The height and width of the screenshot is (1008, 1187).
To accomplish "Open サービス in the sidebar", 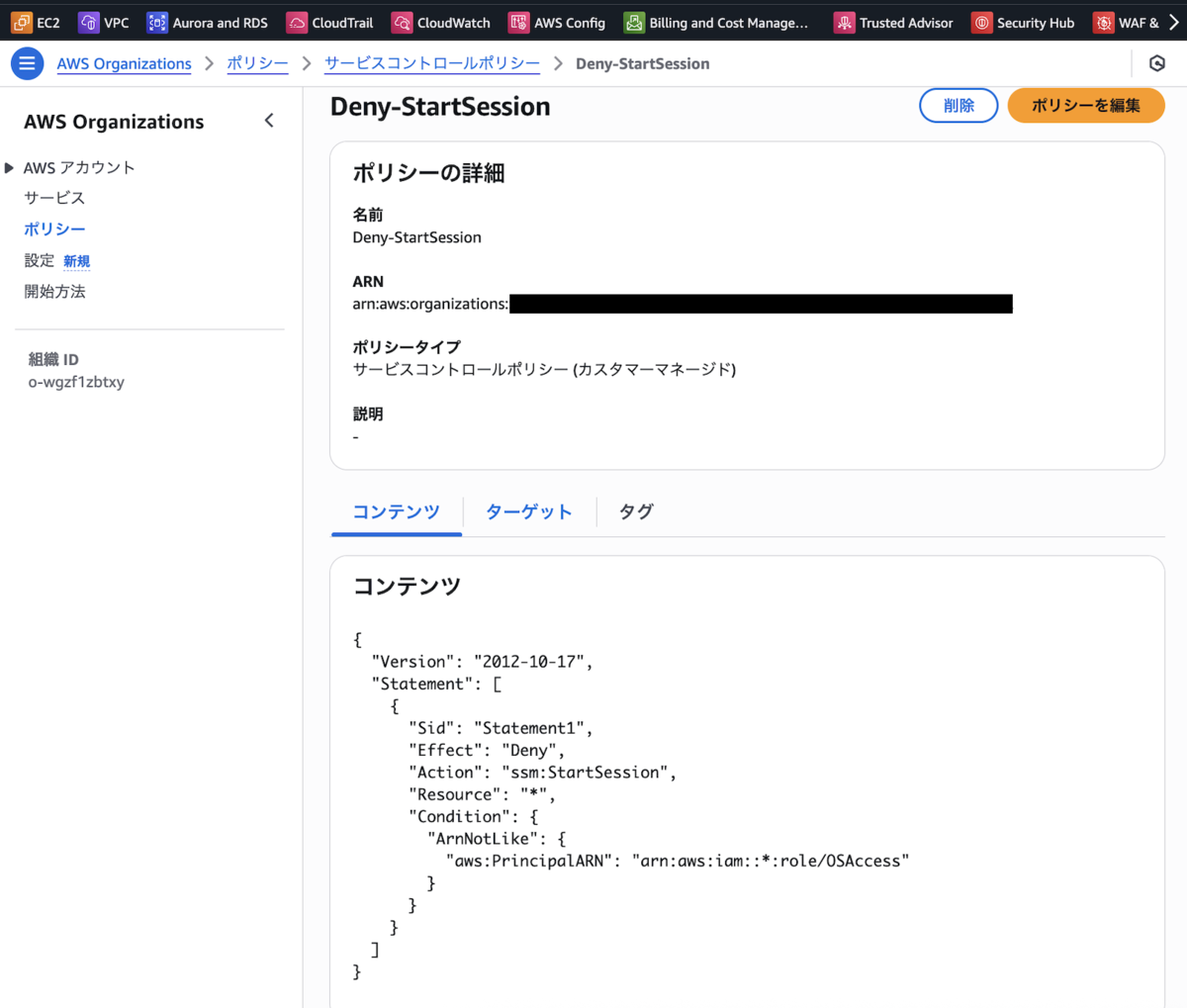I will pyautogui.click(x=54, y=198).
